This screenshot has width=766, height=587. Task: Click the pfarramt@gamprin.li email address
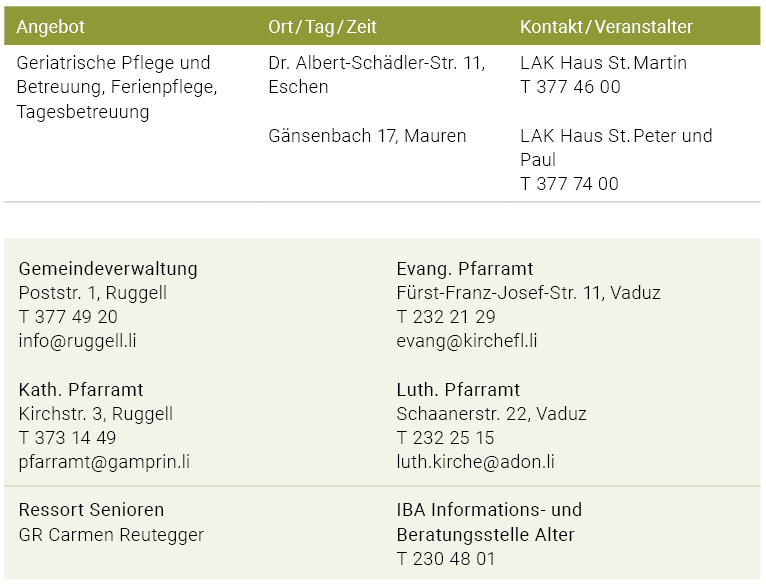tap(104, 462)
